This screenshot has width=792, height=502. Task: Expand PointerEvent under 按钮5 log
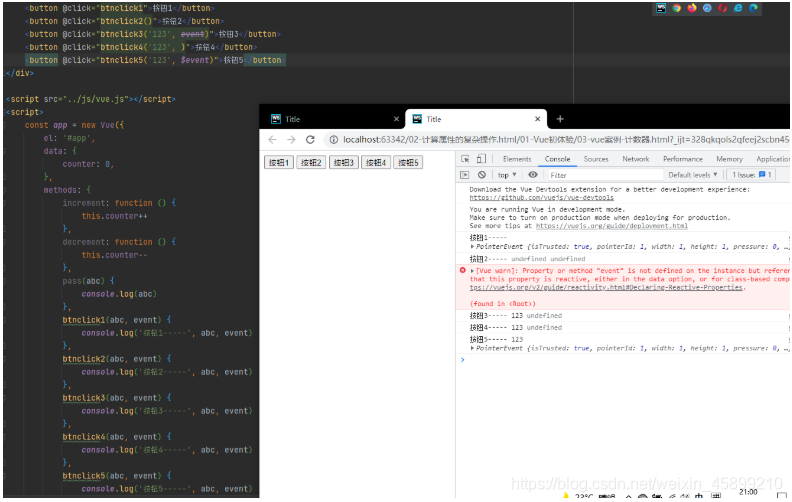[x=472, y=348]
